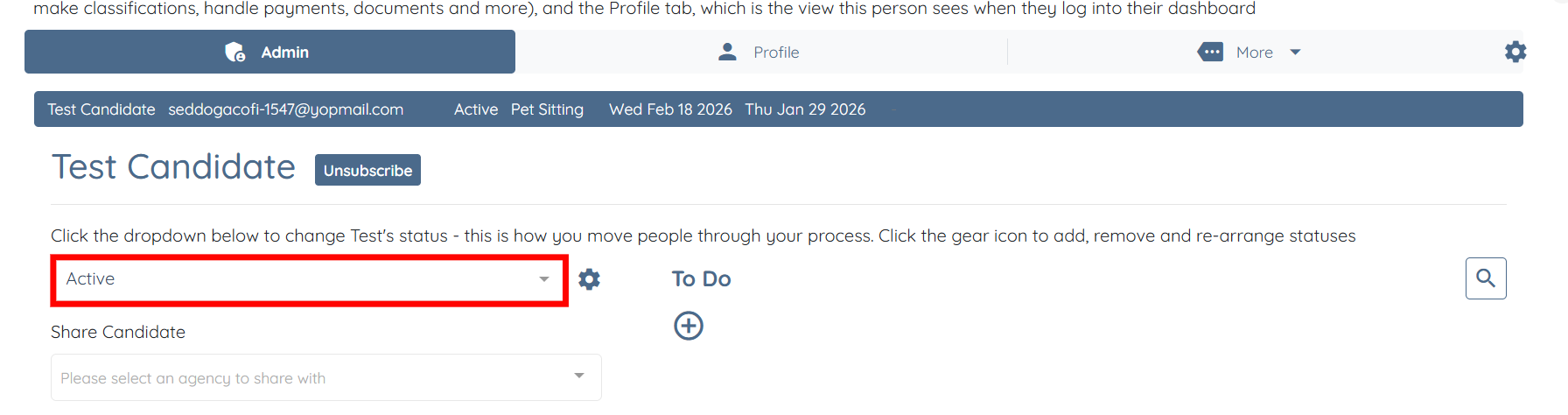Open settings gear at top right

(1515, 53)
